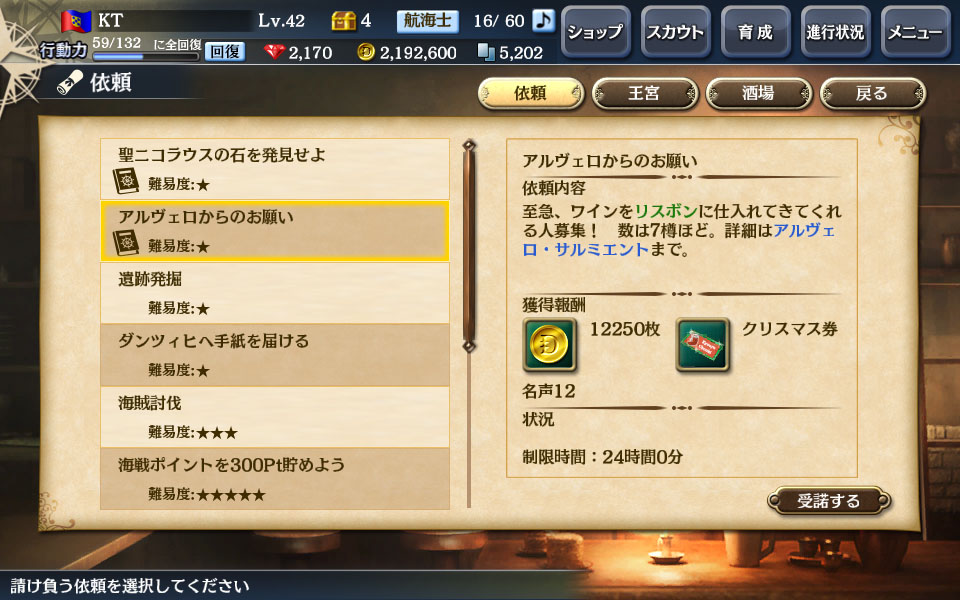Image resolution: width=960 pixels, height=600 pixels.
Task: Click the blue card stack icon
Action: 486,52
